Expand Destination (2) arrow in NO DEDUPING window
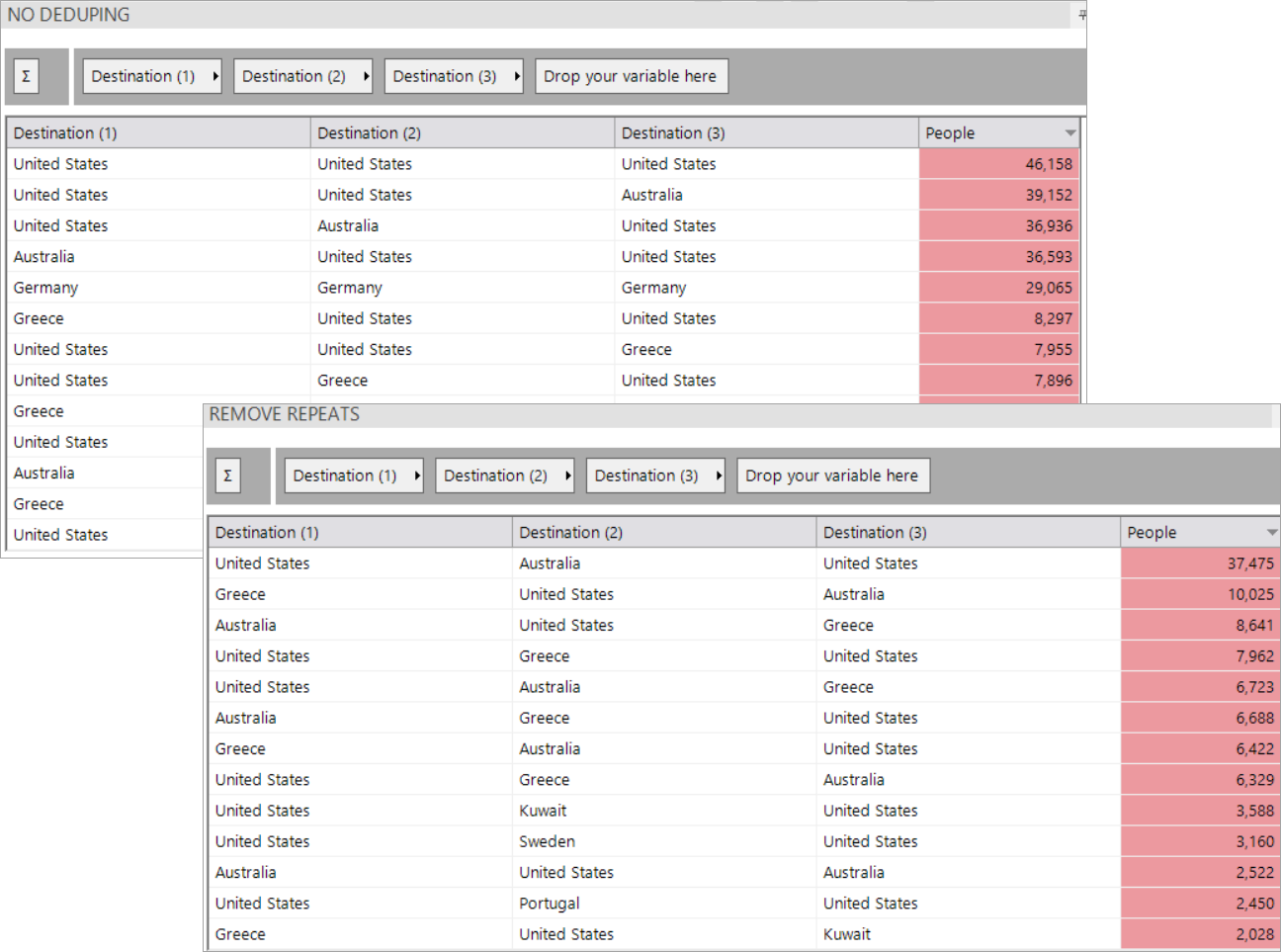 pyautogui.click(x=366, y=76)
